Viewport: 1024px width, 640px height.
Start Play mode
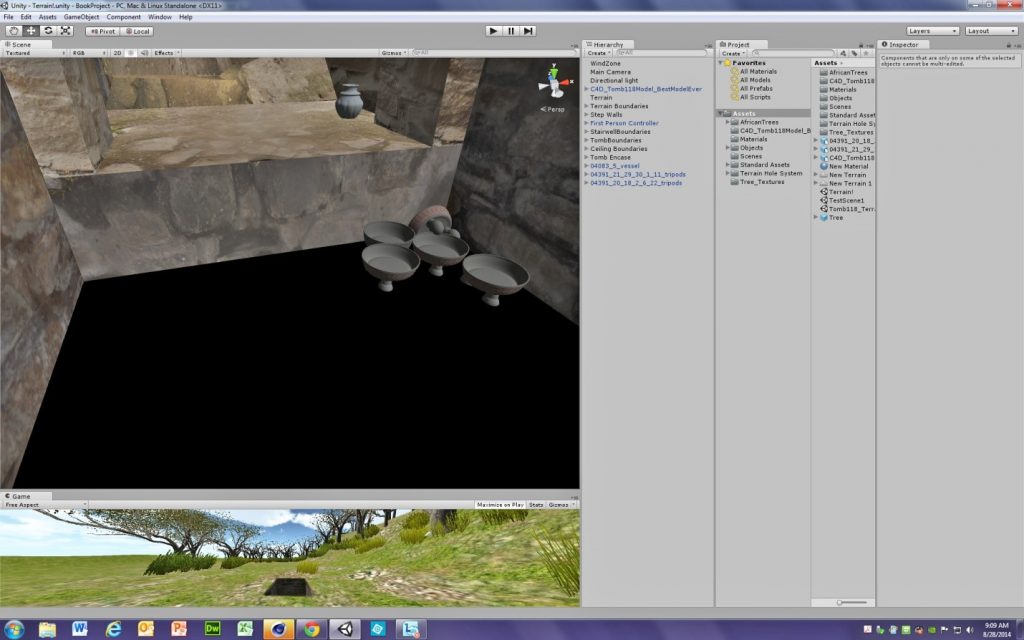click(494, 31)
